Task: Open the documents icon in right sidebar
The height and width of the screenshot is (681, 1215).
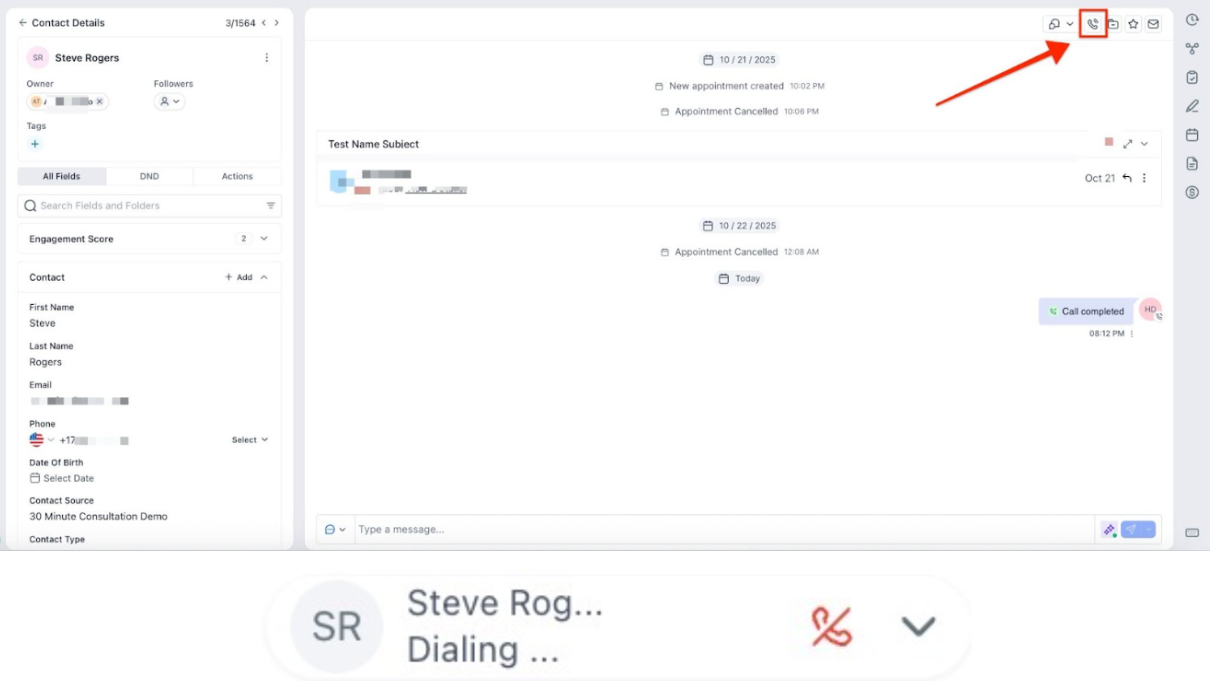Action: pos(1192,163)
